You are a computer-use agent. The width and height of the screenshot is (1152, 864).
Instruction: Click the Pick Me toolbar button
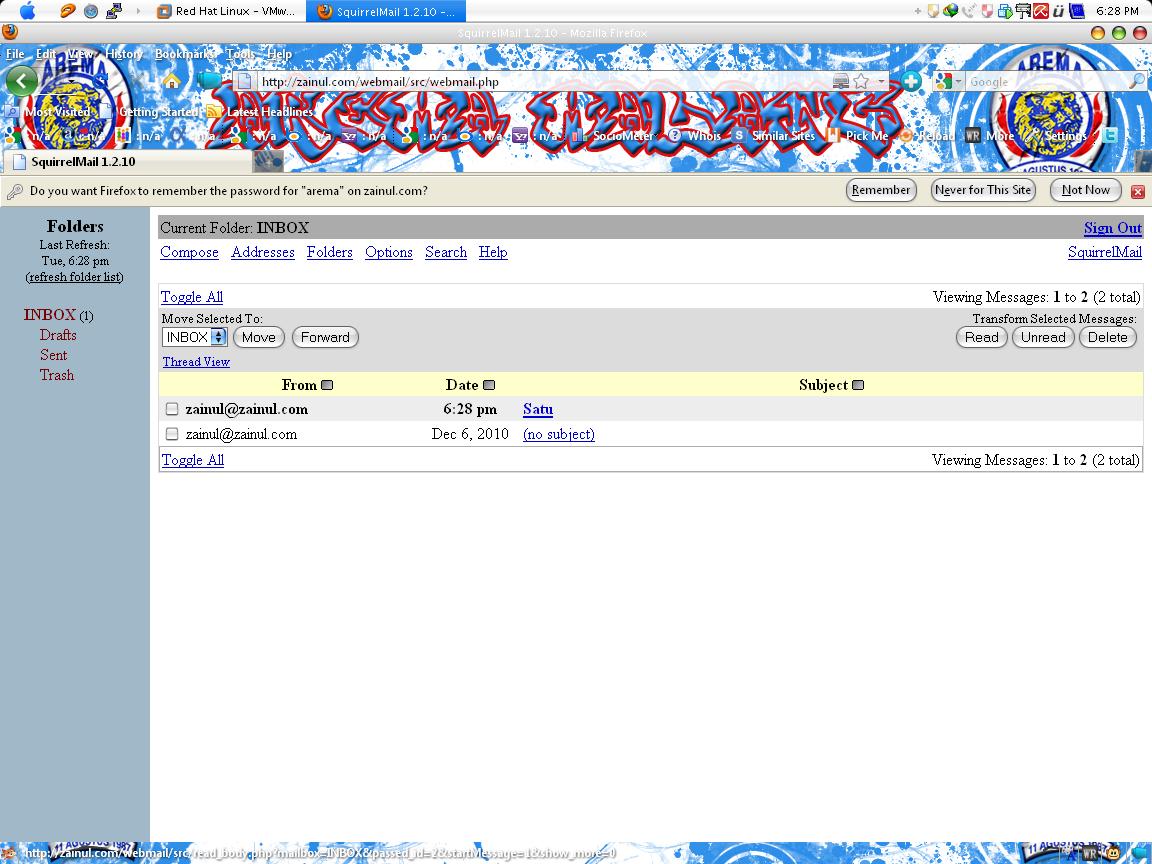tap(857, 135)
